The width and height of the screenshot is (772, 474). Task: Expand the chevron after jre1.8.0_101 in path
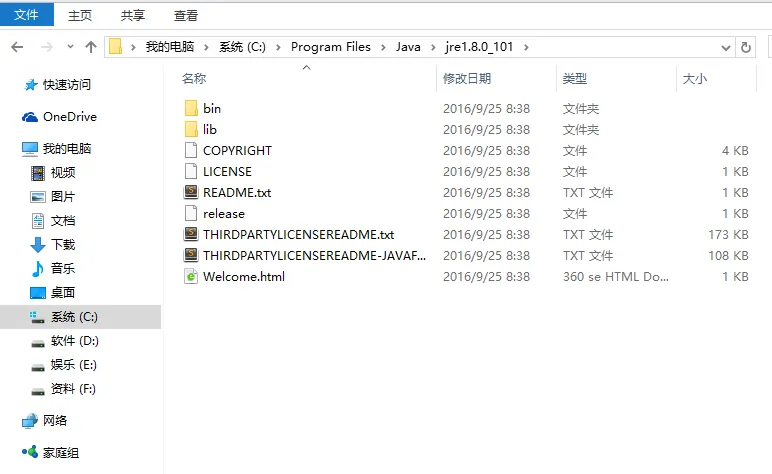526,47
